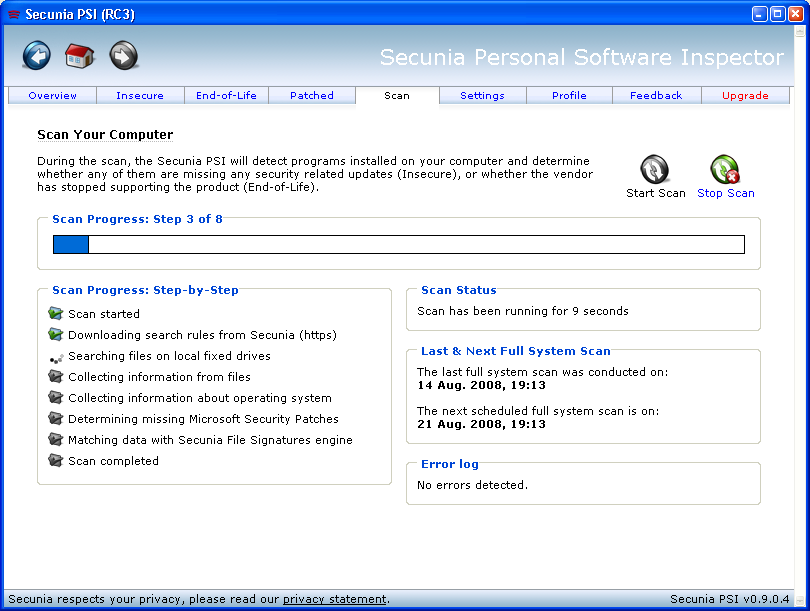
Task: Click the Stop Scan green icon
Action: point(725,169)
